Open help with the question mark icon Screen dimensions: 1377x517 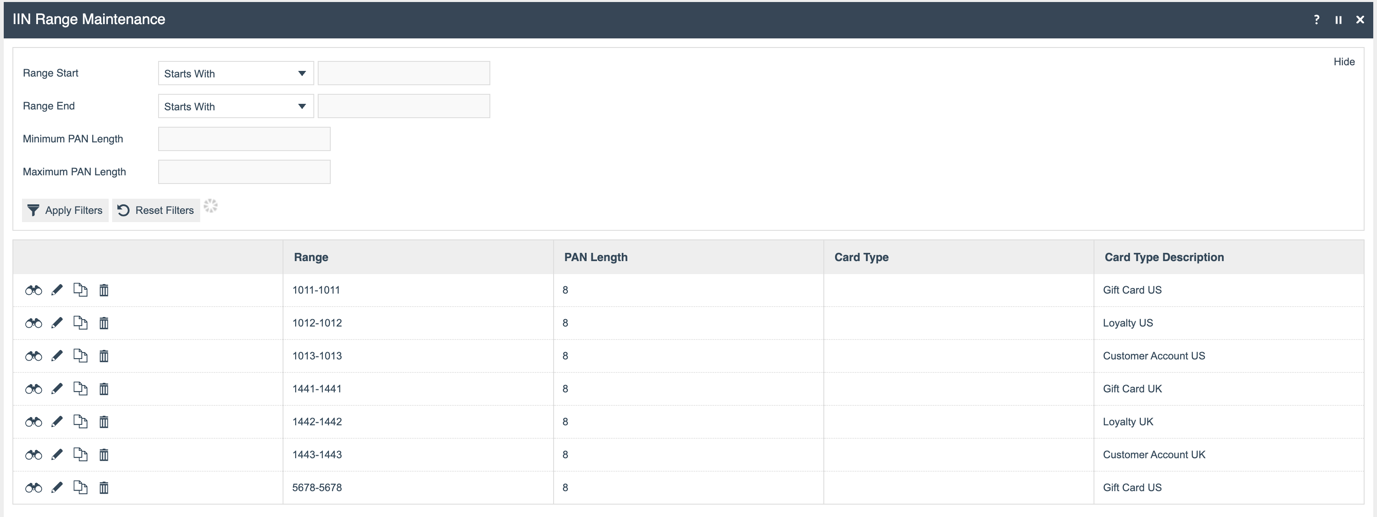(1316, 20)
